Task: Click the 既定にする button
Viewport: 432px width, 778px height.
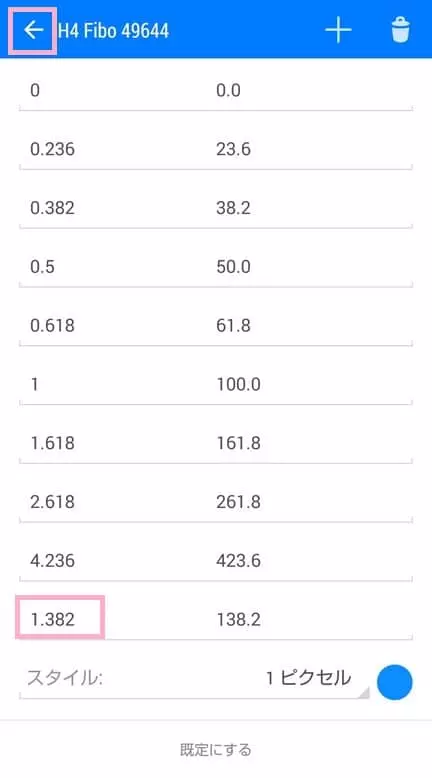Action: tap(216, 749)
